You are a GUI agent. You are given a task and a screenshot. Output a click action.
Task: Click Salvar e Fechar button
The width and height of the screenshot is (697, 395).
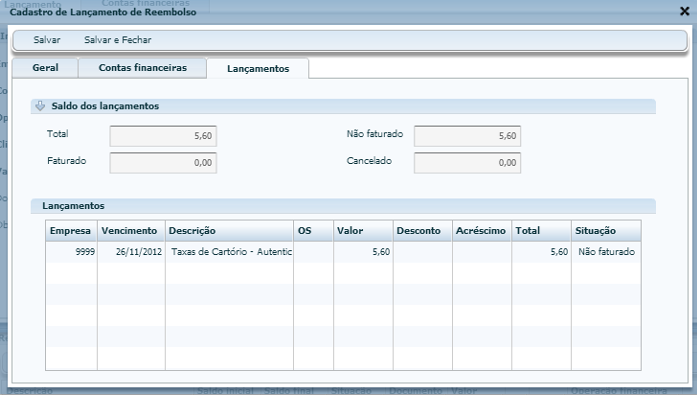pos(118,40)
